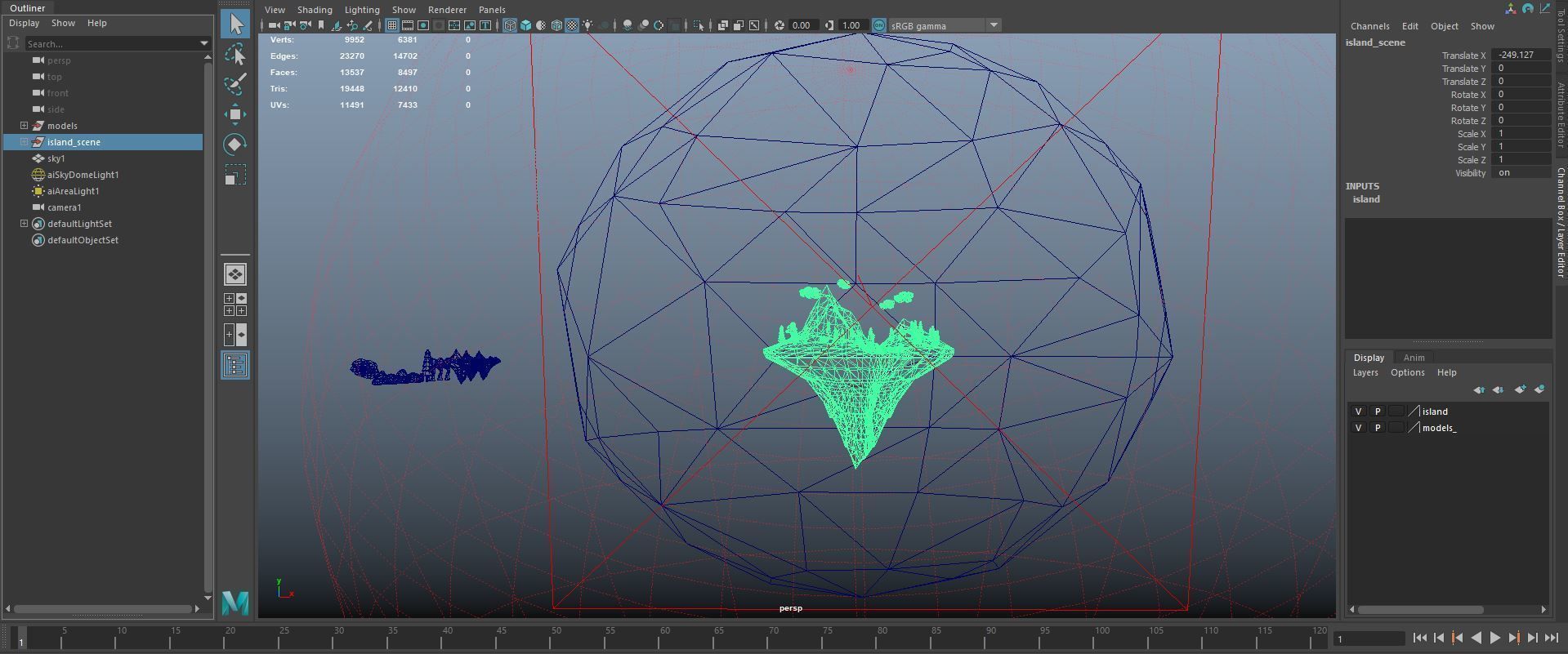Enable smooth shade all mode
The image size is (1568, 654).
(525, 25)
